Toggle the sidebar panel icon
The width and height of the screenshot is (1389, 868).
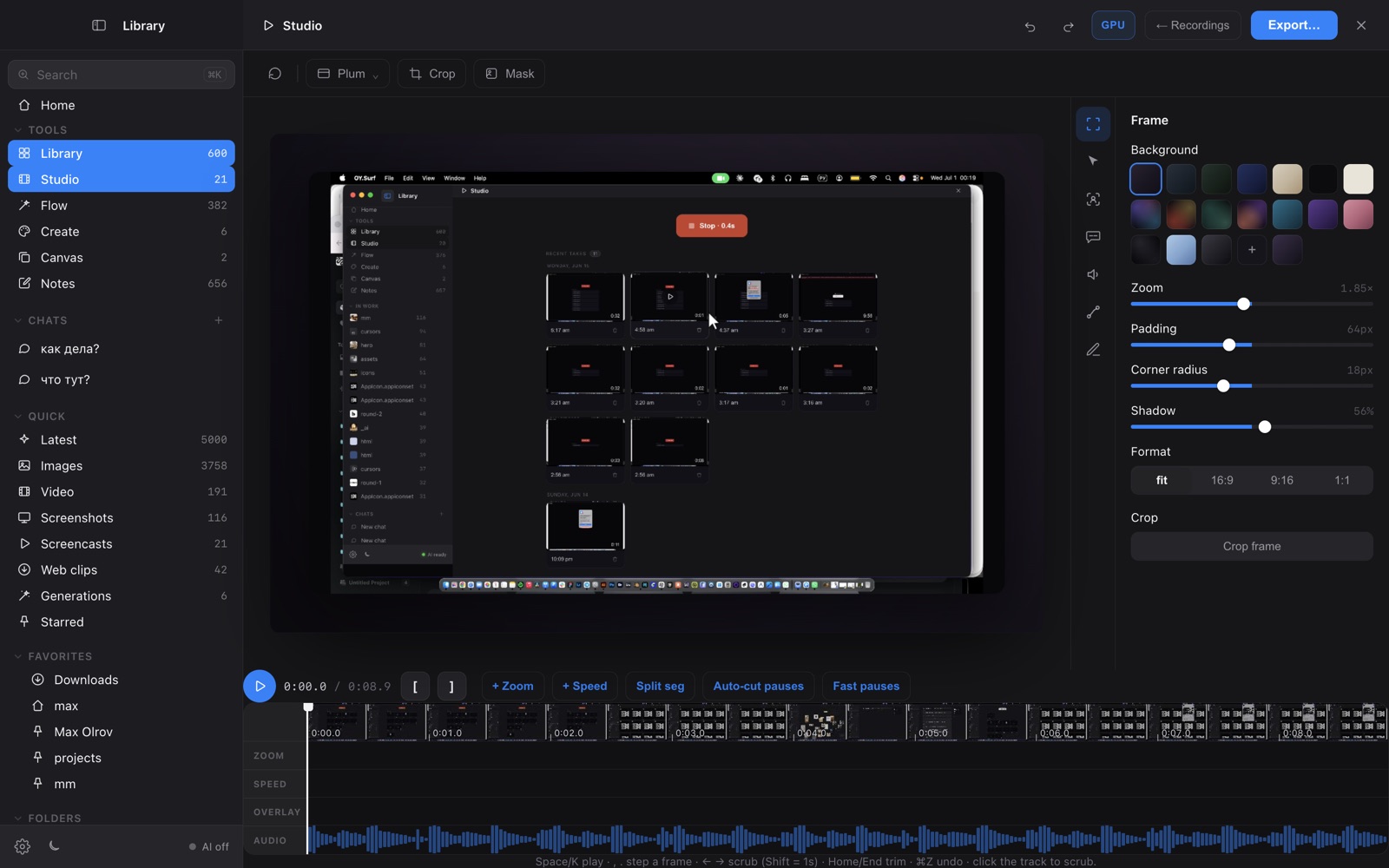click(x=99, y=25)
